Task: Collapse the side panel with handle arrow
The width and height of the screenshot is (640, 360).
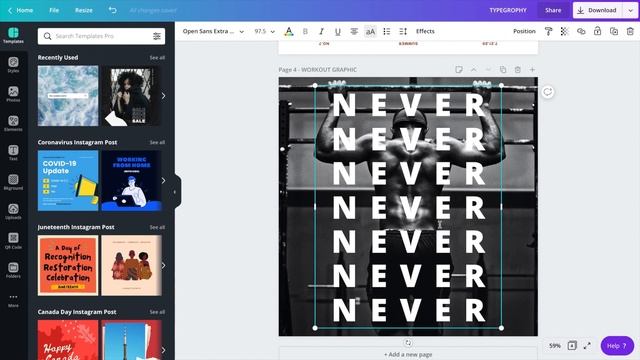Action: click(176, 192)
